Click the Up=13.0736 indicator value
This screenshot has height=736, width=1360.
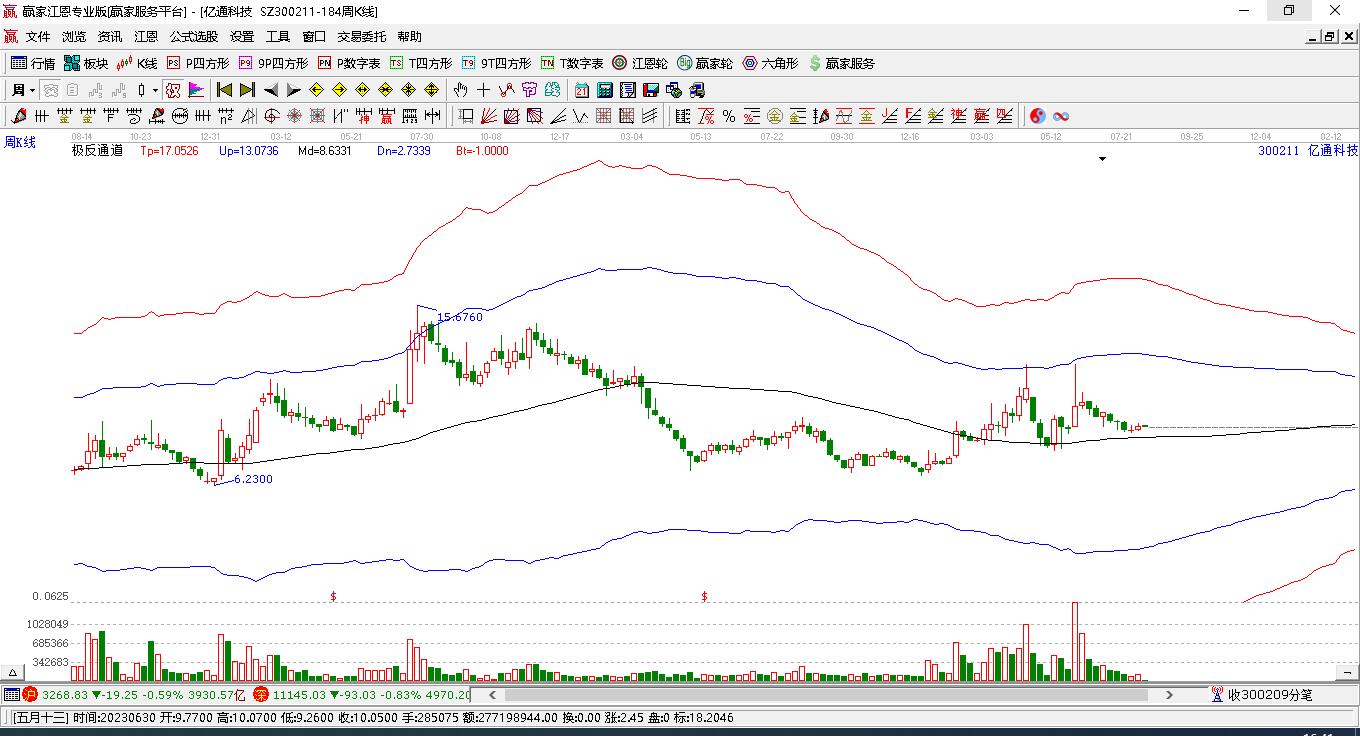click(x=248, y=151)
